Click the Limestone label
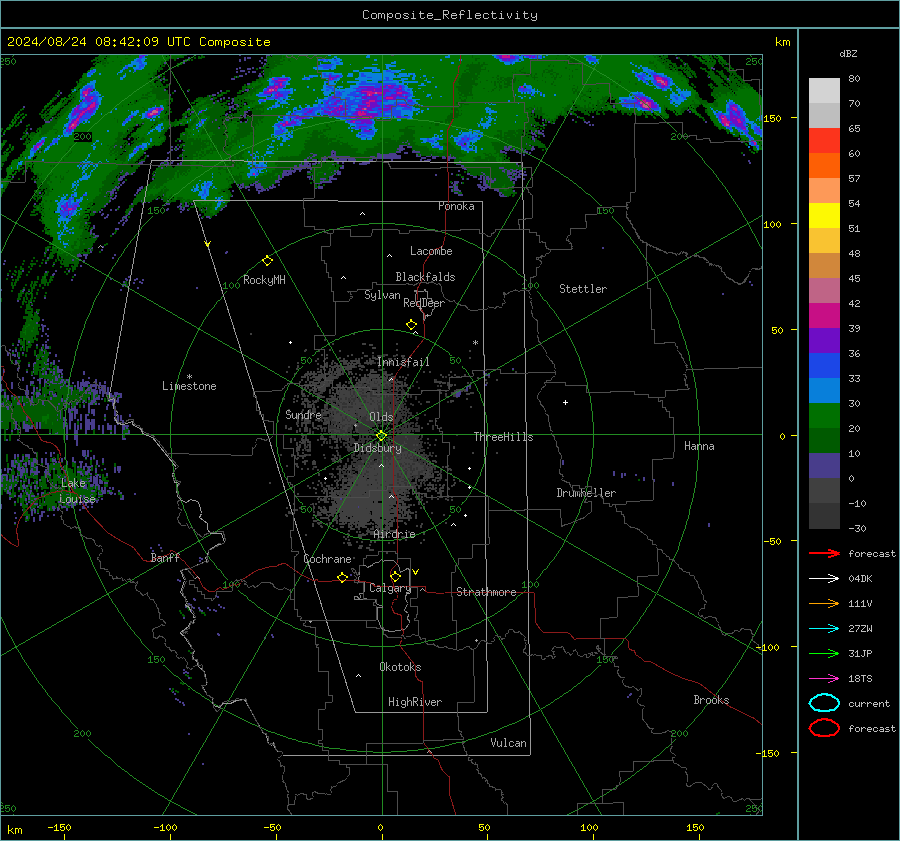 (189, 386)
